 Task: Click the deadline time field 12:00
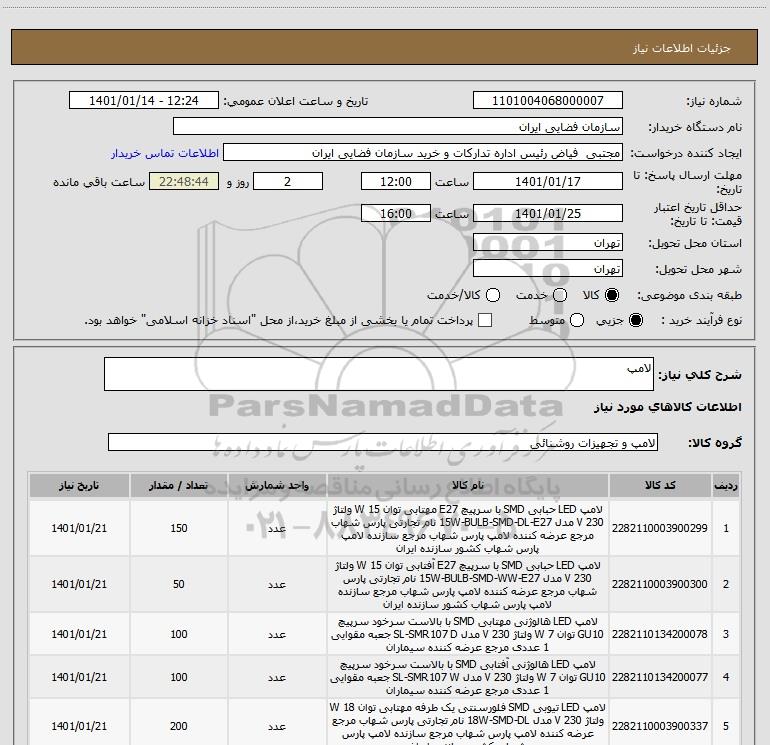396,181
